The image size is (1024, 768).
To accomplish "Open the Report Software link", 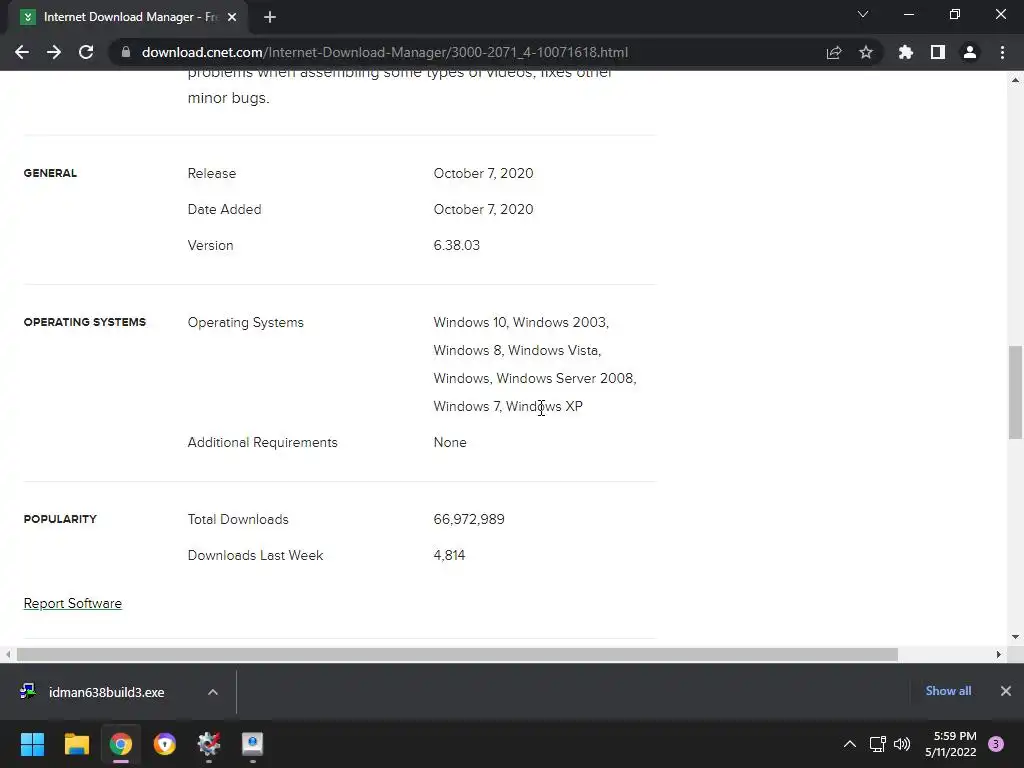I will (x=72, y=603).
